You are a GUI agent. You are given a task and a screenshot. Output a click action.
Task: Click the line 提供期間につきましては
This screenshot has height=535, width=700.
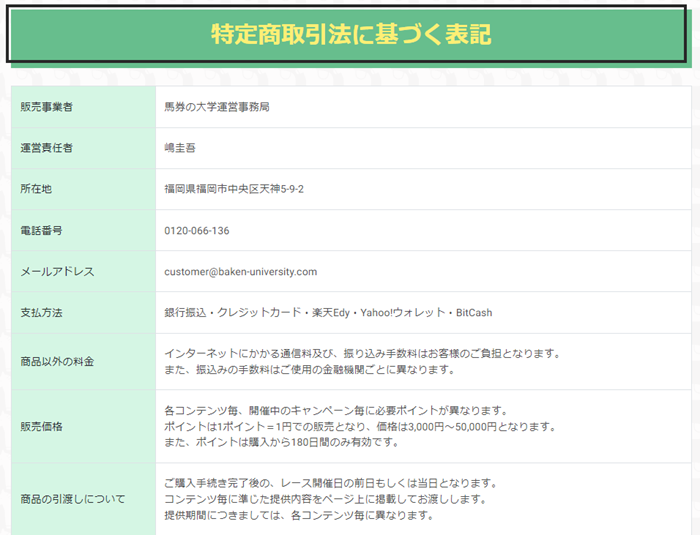click(x=299, y=515)
